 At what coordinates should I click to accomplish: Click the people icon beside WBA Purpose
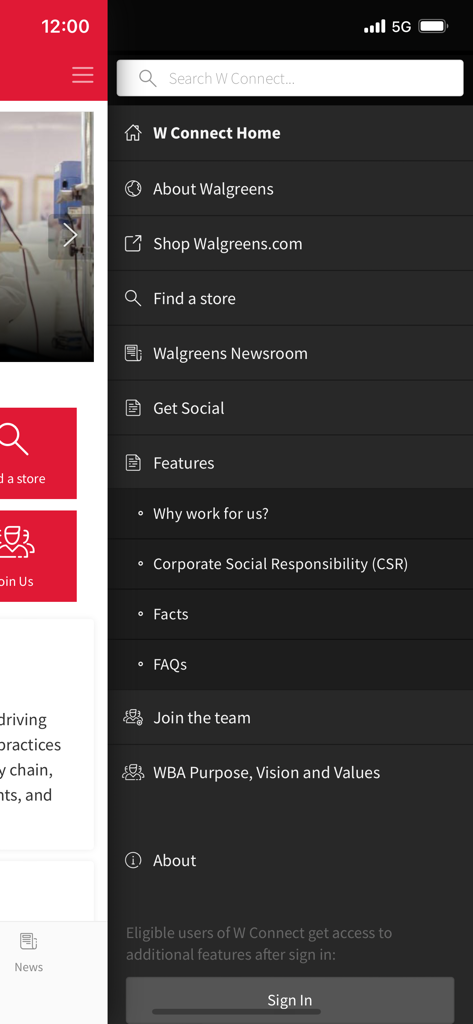click(x=133, y=772)
